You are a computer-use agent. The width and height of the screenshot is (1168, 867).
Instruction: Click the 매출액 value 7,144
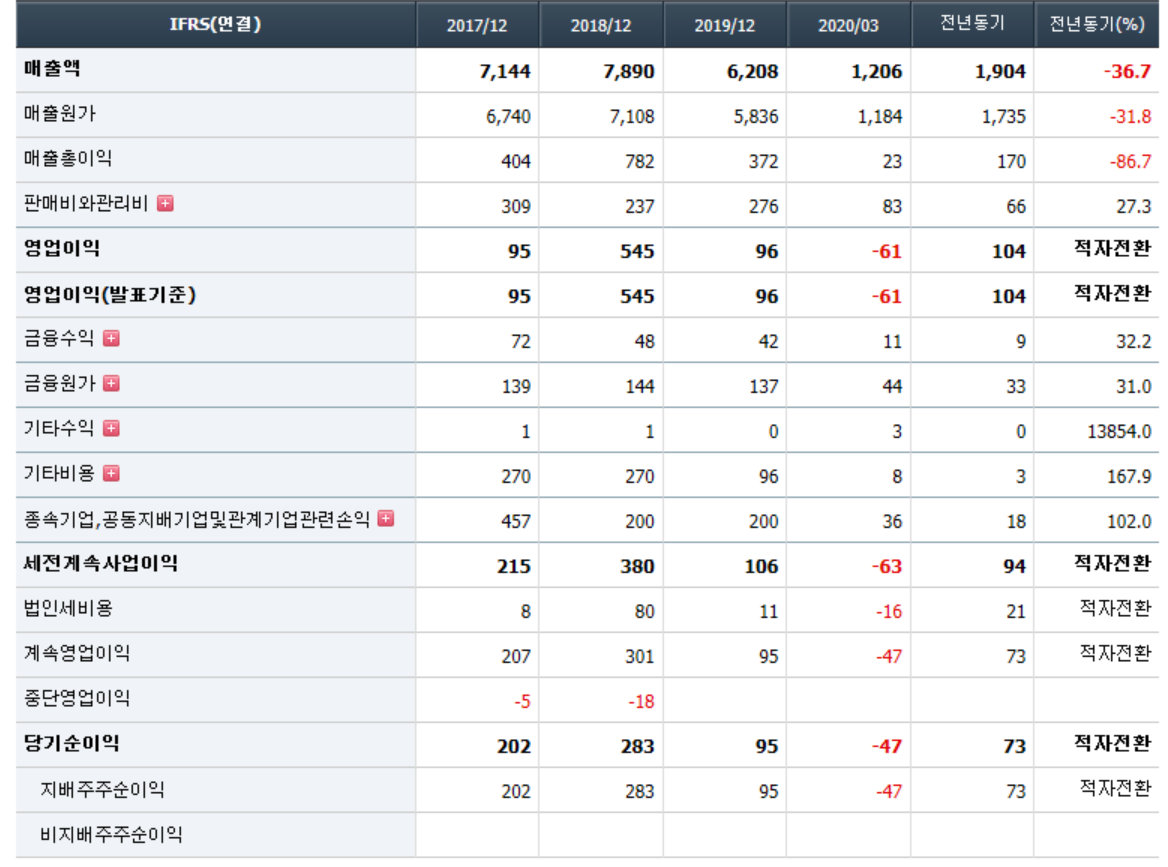point(505,72)
